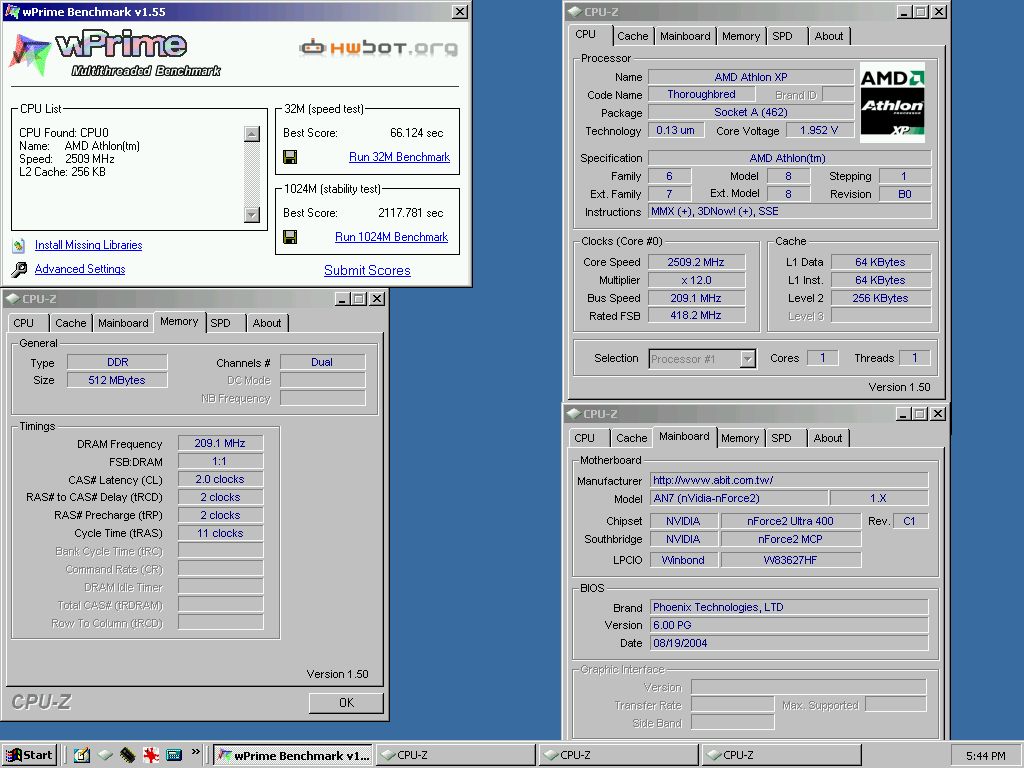Click the wPrime logo icon

pos(29,54)
